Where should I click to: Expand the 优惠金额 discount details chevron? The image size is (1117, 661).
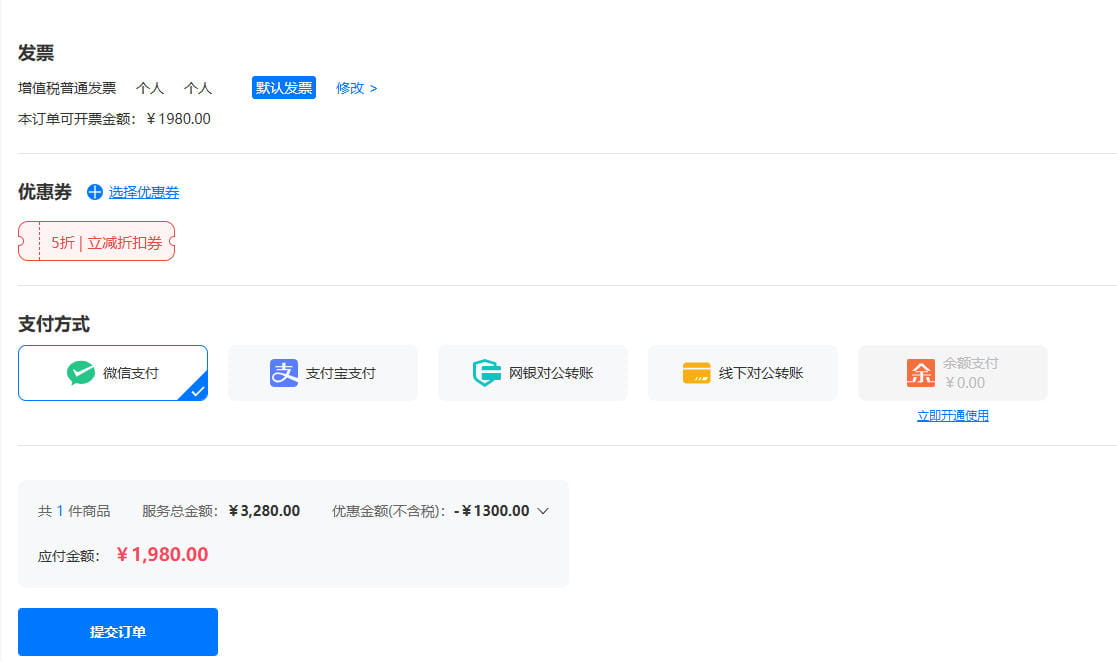coord(543,511)
